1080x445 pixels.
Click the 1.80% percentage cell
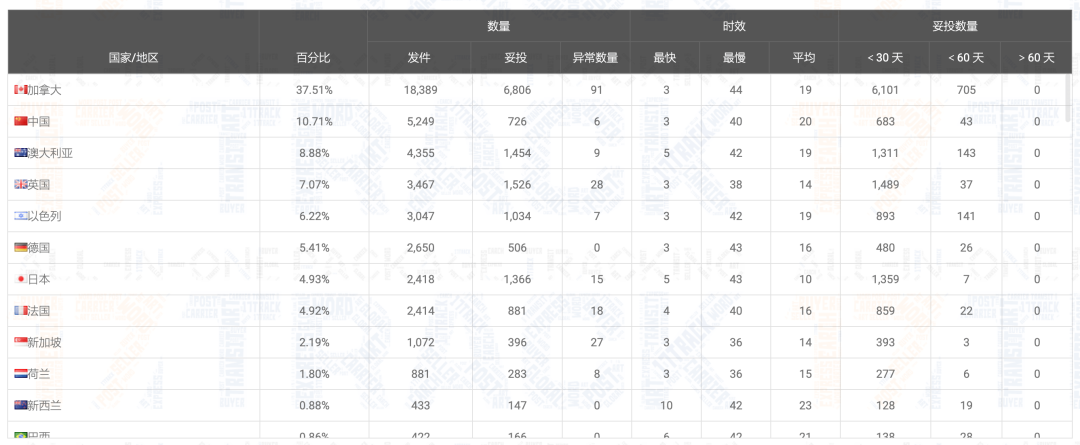314,374
